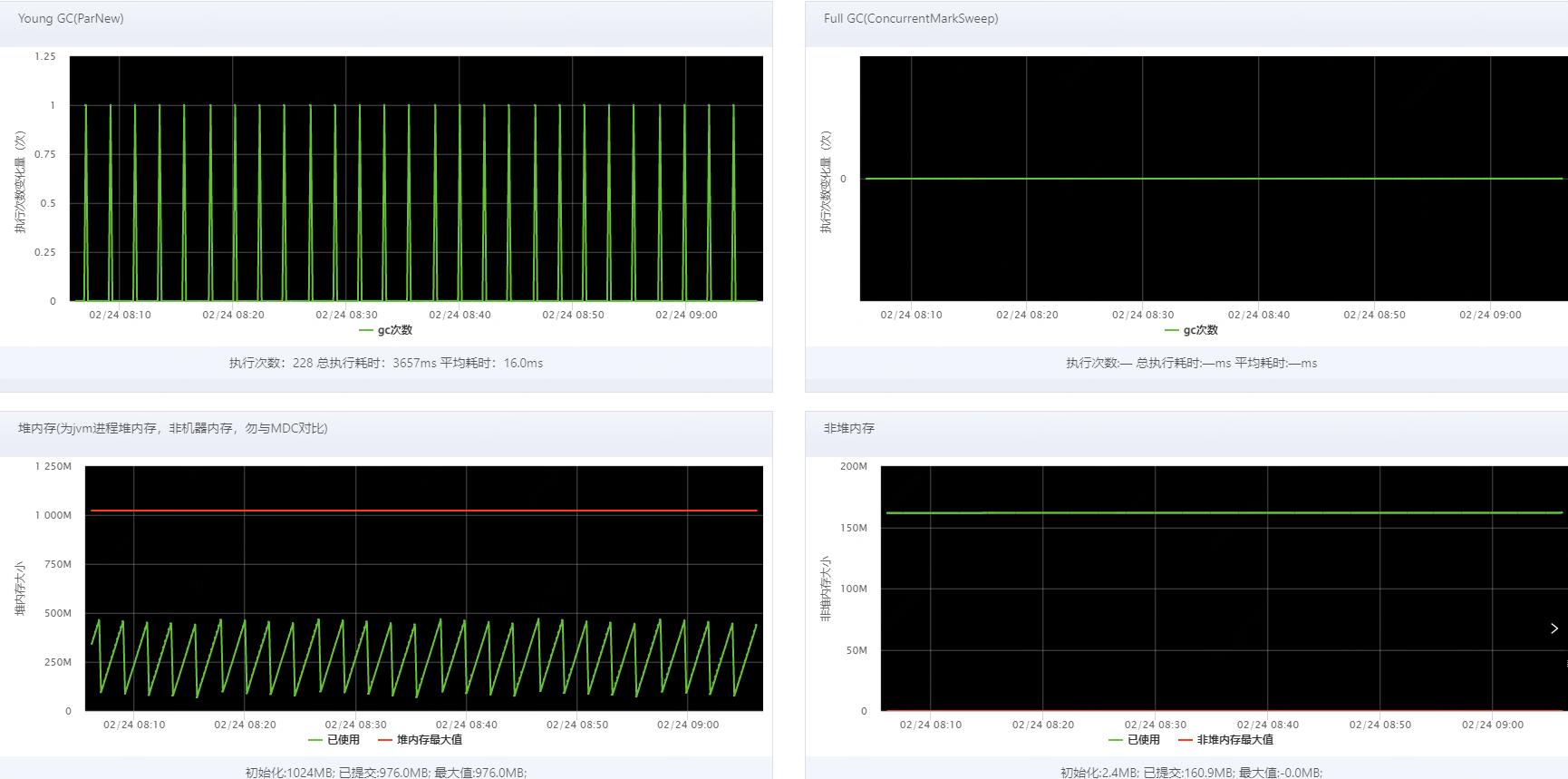The height and width of the screenshot is (779, 1568).
Task: Toggle gc次数 legend in Young GC chart
Action: pyautogui.click(x=386, y=330)
